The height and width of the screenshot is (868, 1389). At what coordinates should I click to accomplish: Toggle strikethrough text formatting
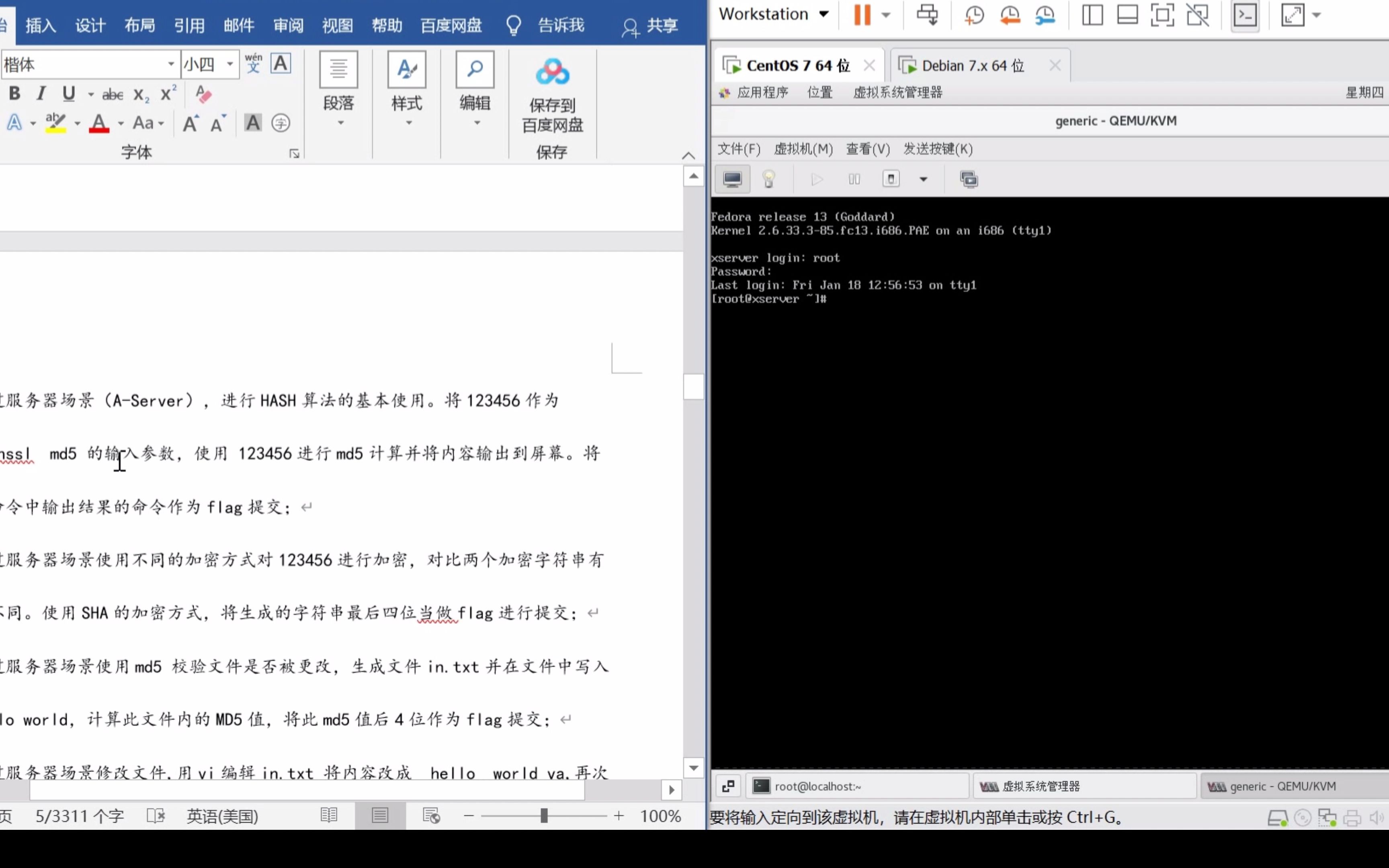113,94
